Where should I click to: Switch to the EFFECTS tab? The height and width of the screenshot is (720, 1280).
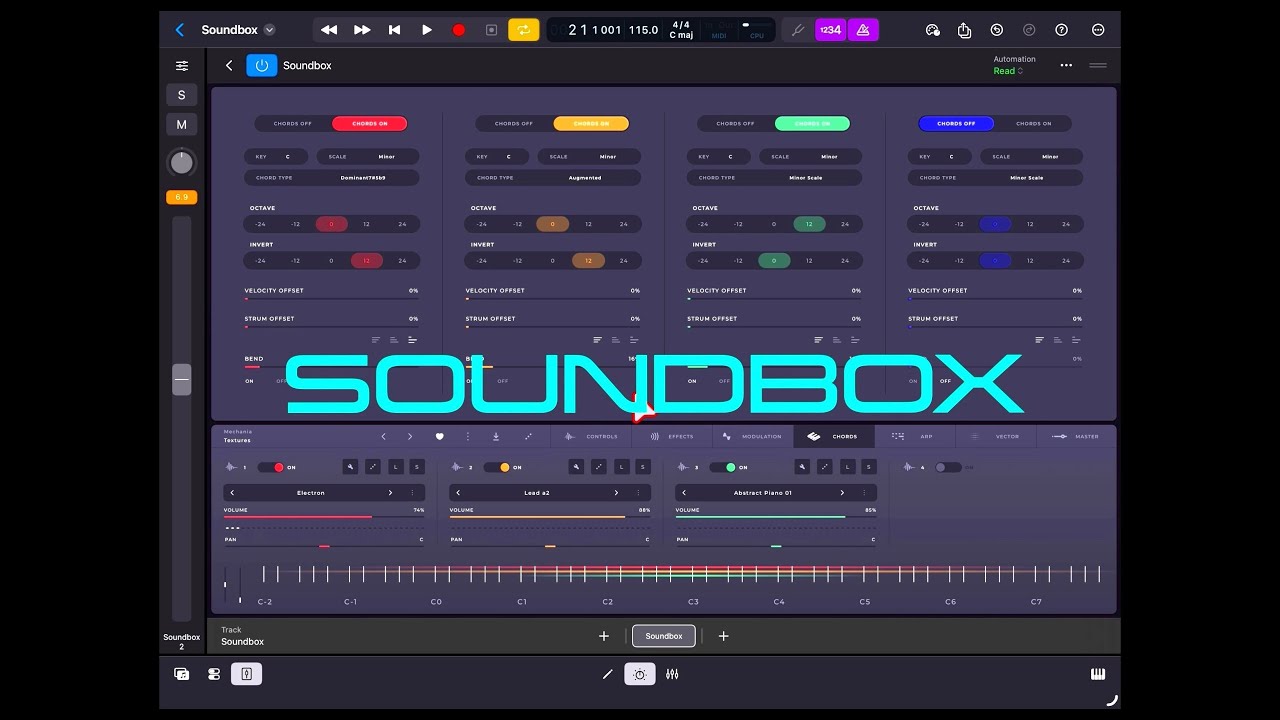pyautogui.click(x=672, y=437)
